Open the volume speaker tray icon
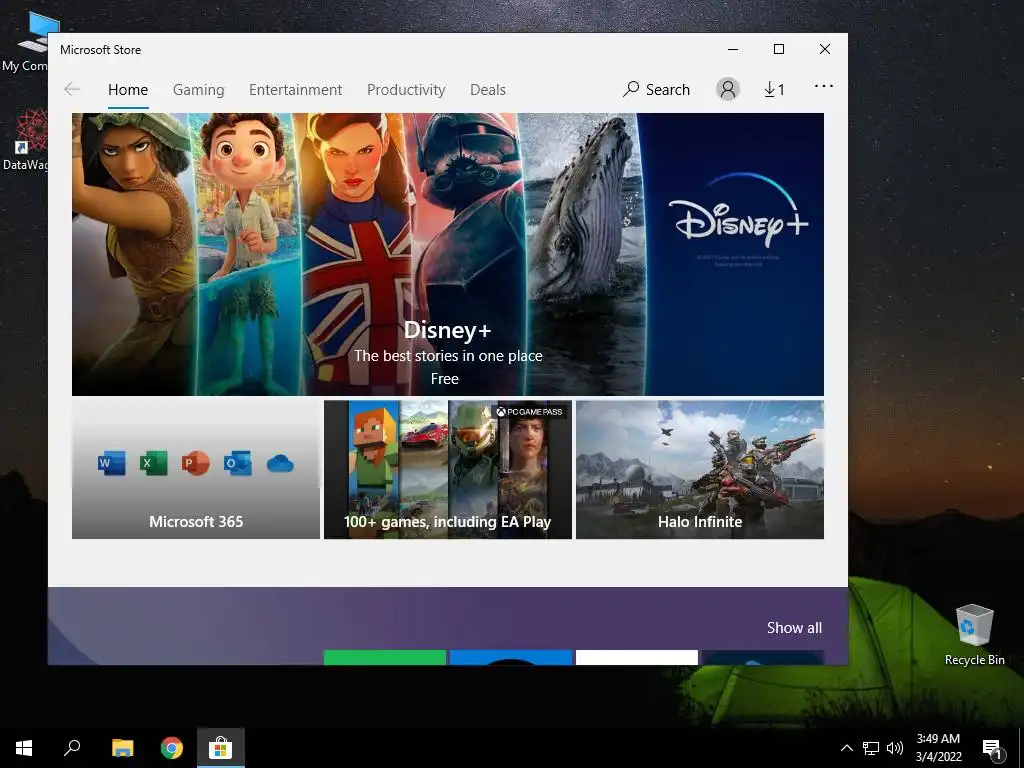Image resolution: width=1024 pixels, height=768 pixels. (895, 748)
